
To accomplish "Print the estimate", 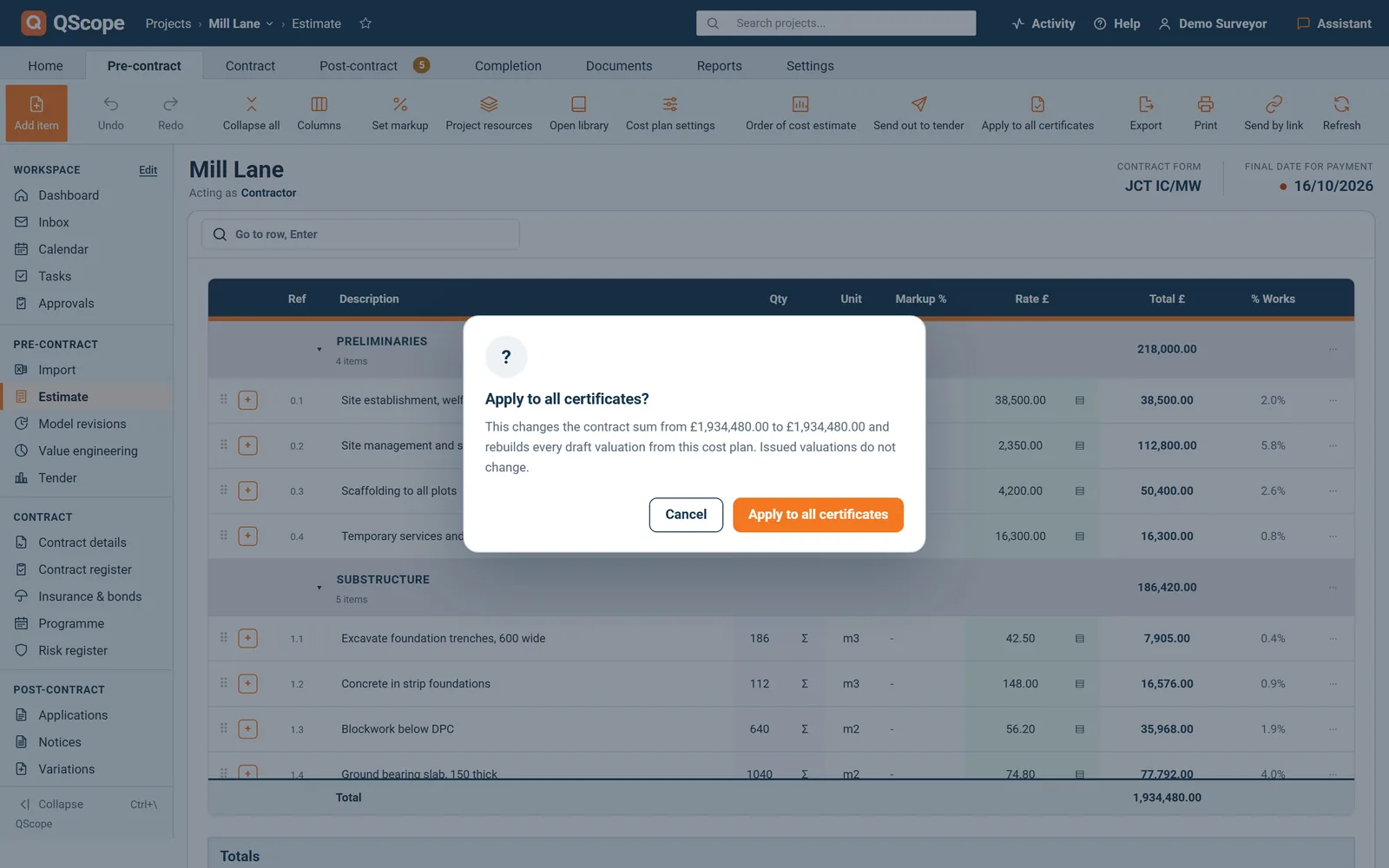I will (1206, 113).
